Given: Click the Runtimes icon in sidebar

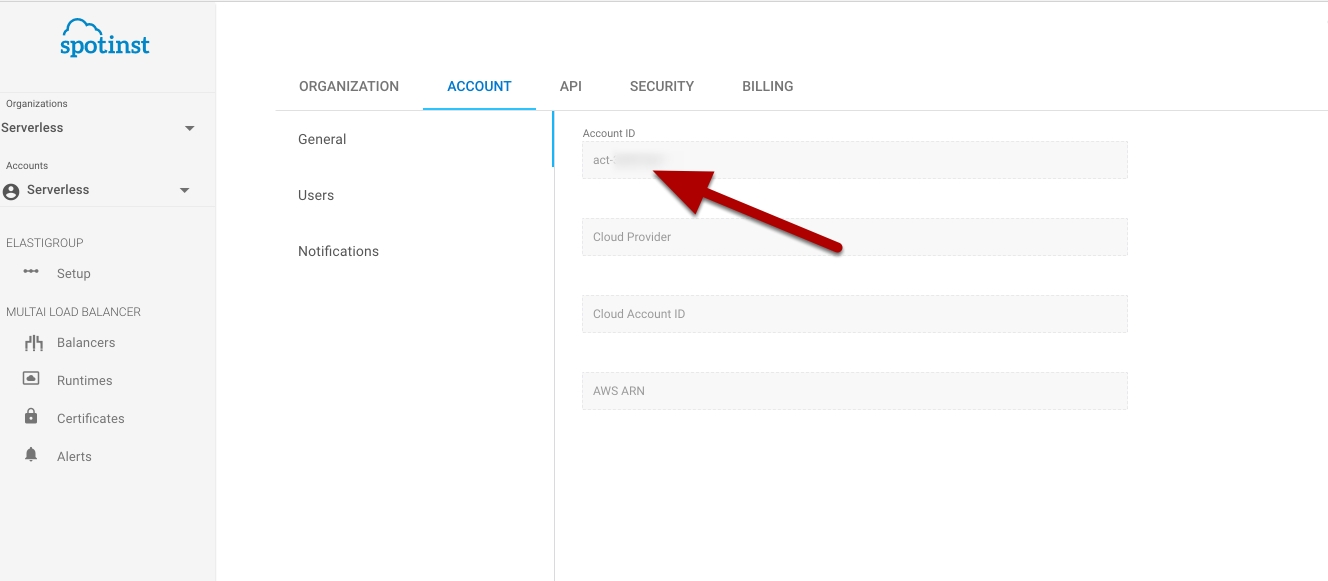Looking at the screenshot, I should pyautogui.click(x=31, y=379).
